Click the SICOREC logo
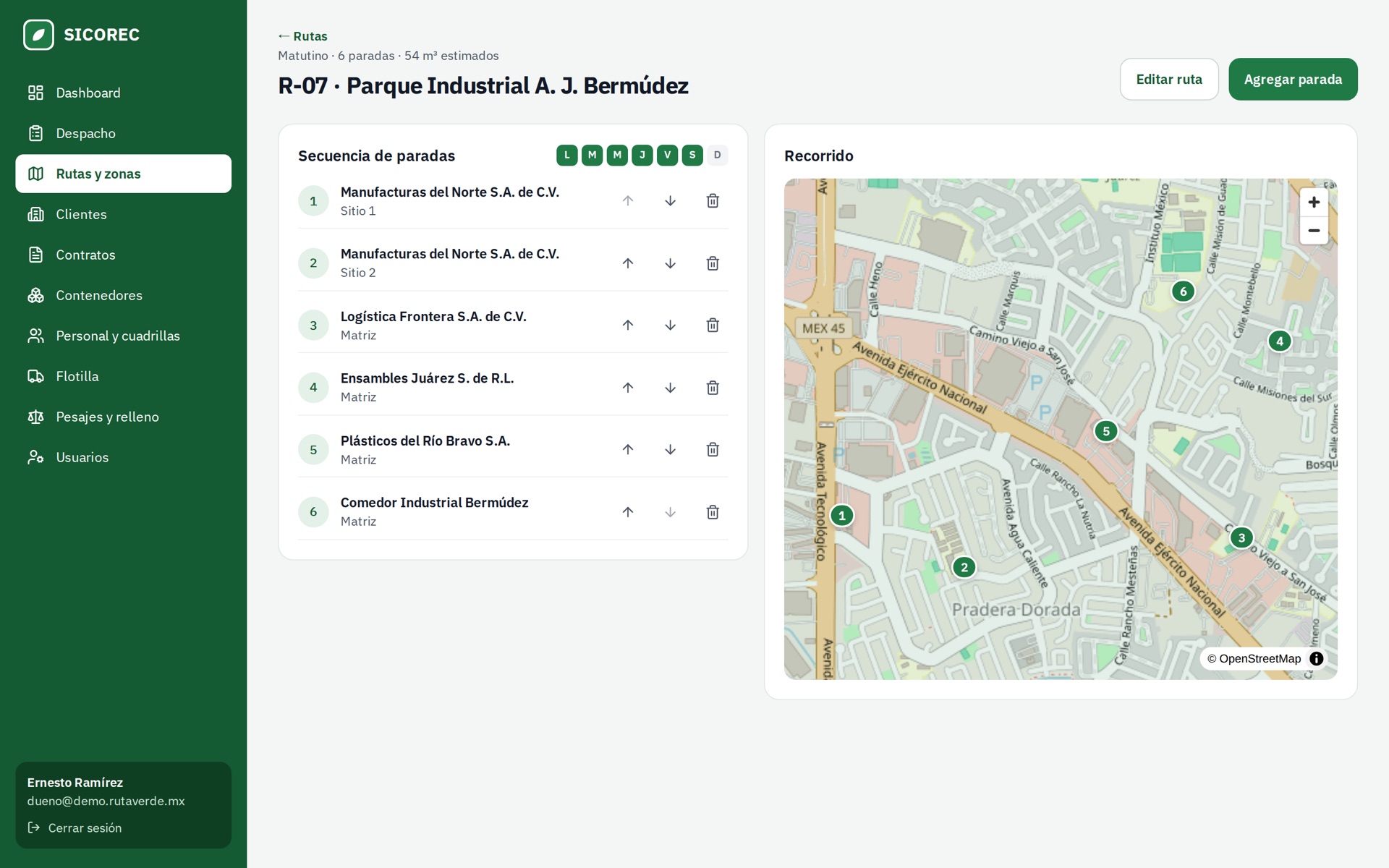 click(x=81, y=35)
